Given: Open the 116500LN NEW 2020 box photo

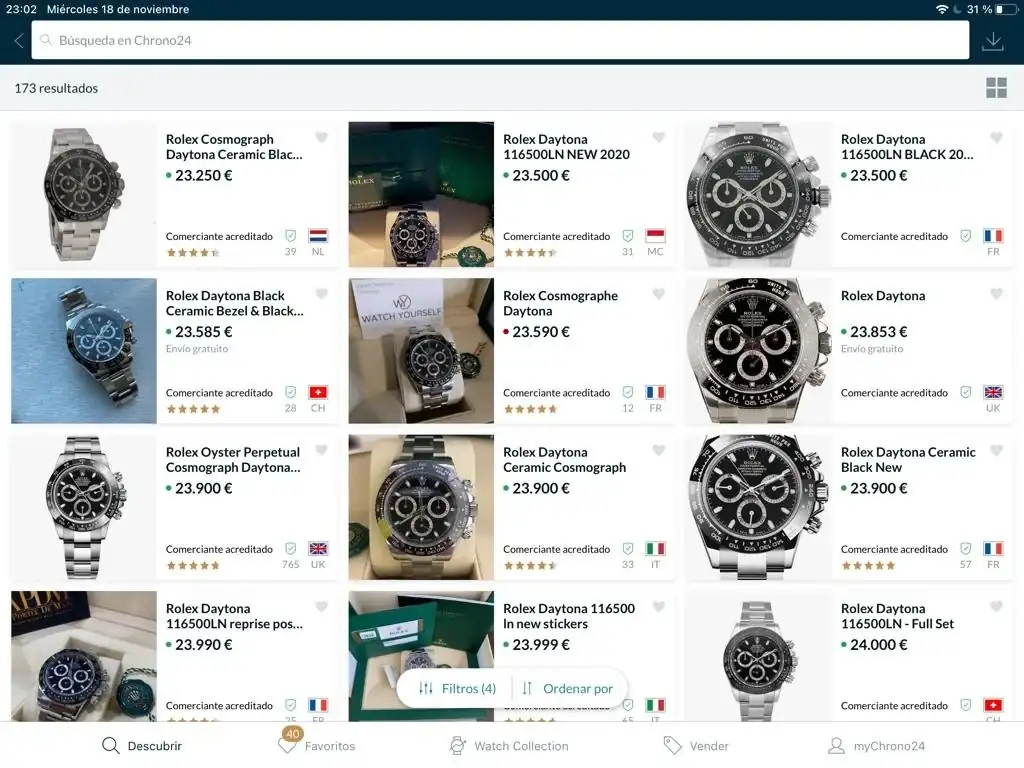Looking at the screenshot, I should coord(421,195).
